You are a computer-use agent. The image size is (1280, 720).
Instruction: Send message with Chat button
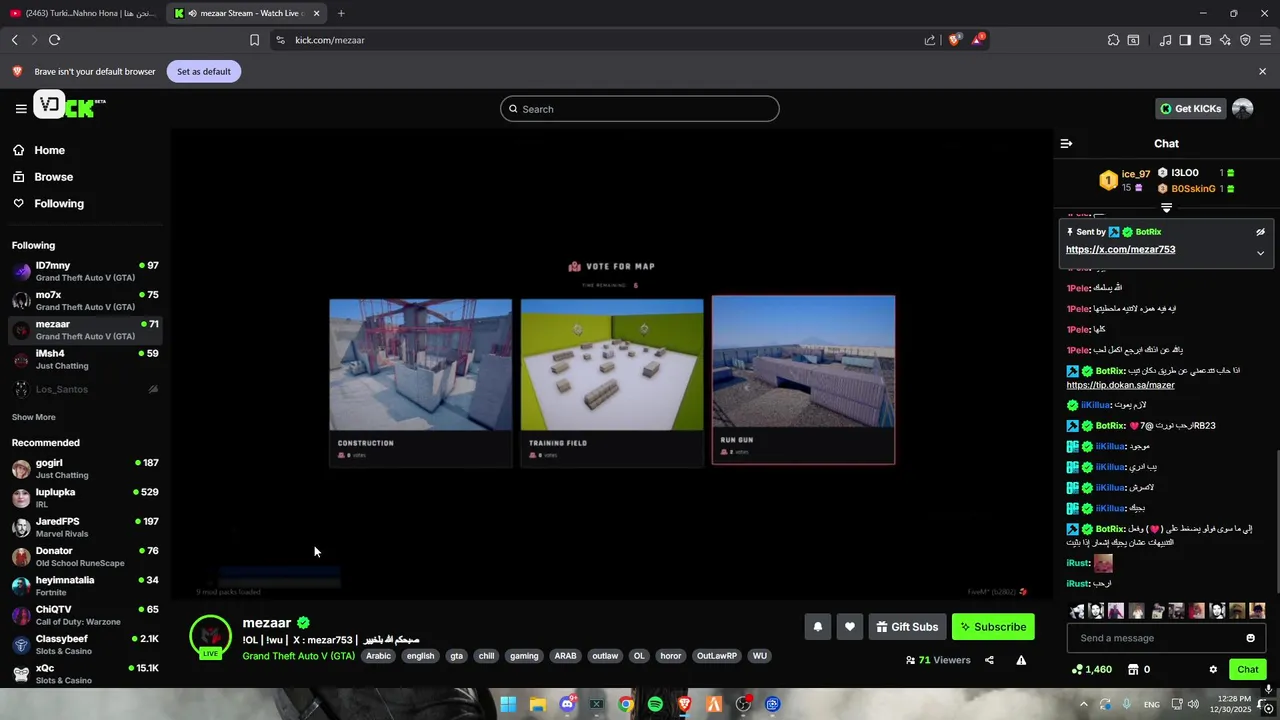(x=1248, y=670)
